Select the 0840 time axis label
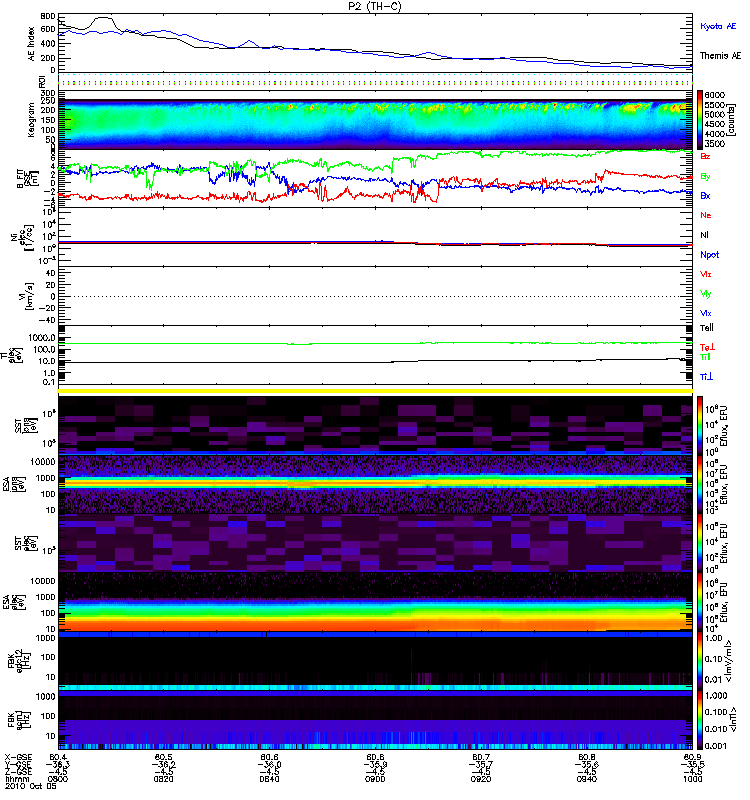 pos(269,779)
